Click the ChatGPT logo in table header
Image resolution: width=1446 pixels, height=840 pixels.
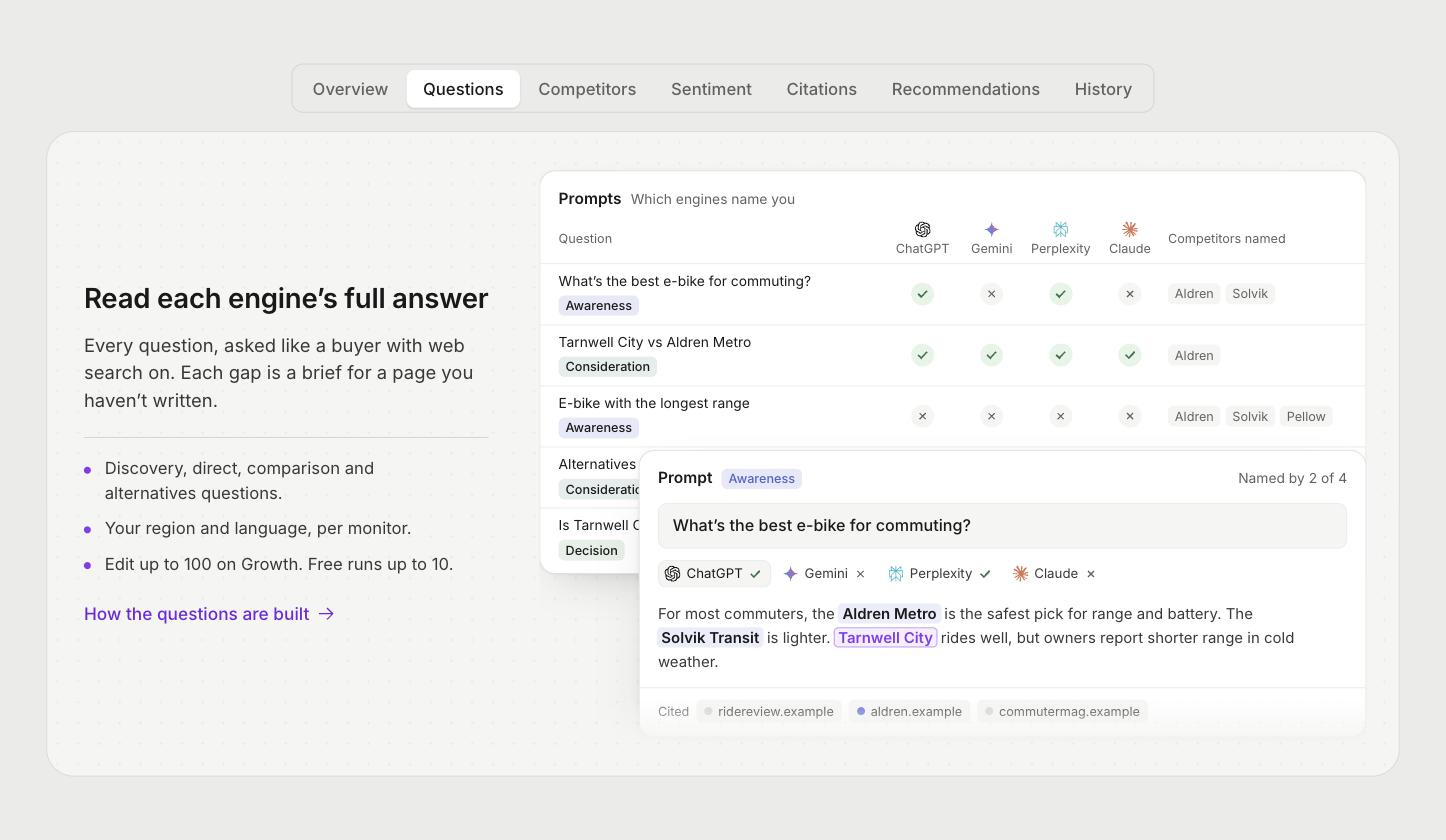(922, 230)
